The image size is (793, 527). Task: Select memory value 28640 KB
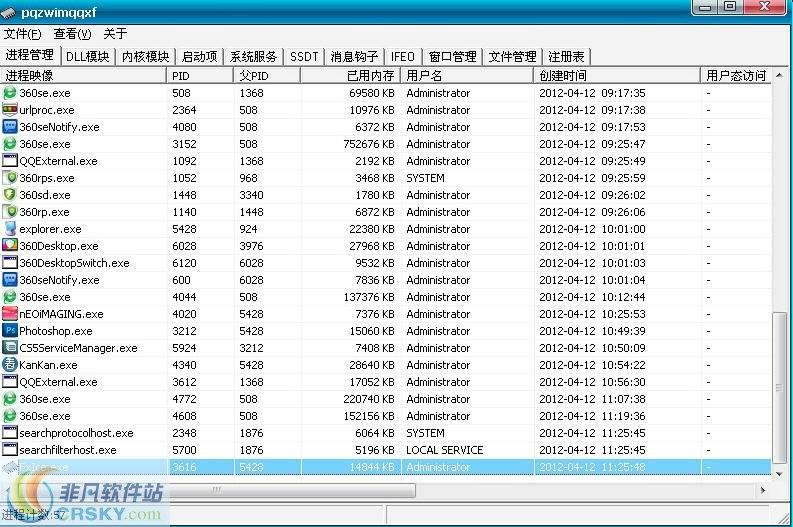pyautogui.click(x=371, y=365)
